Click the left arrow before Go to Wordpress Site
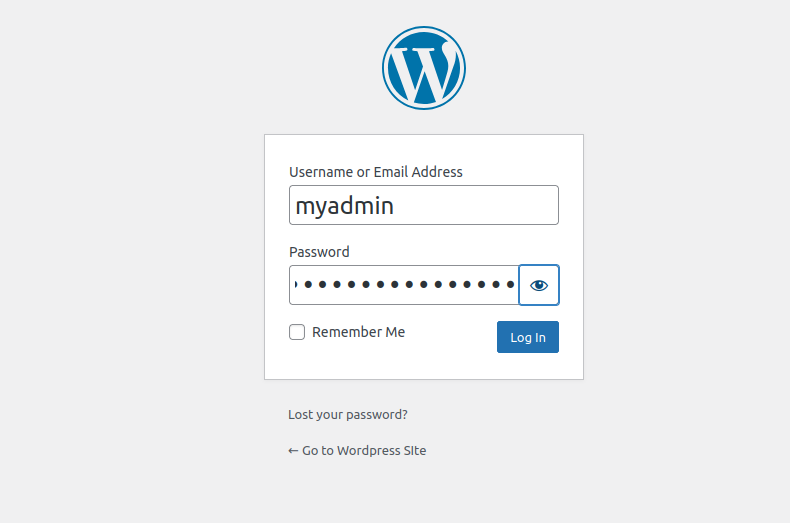Screen dimensions: 790x523 pos(293,450)
